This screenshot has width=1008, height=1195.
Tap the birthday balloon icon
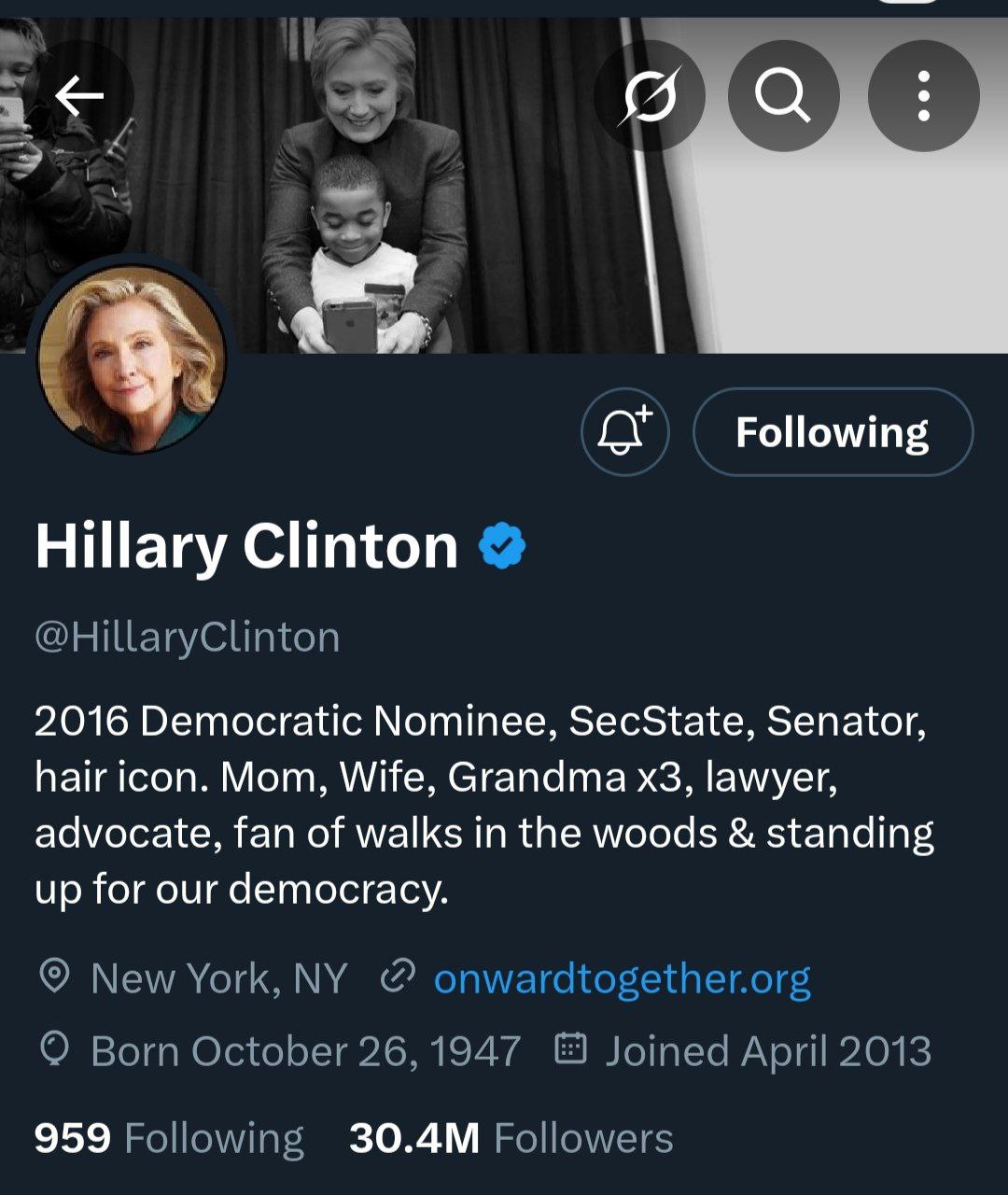(x=55, y=1050)
